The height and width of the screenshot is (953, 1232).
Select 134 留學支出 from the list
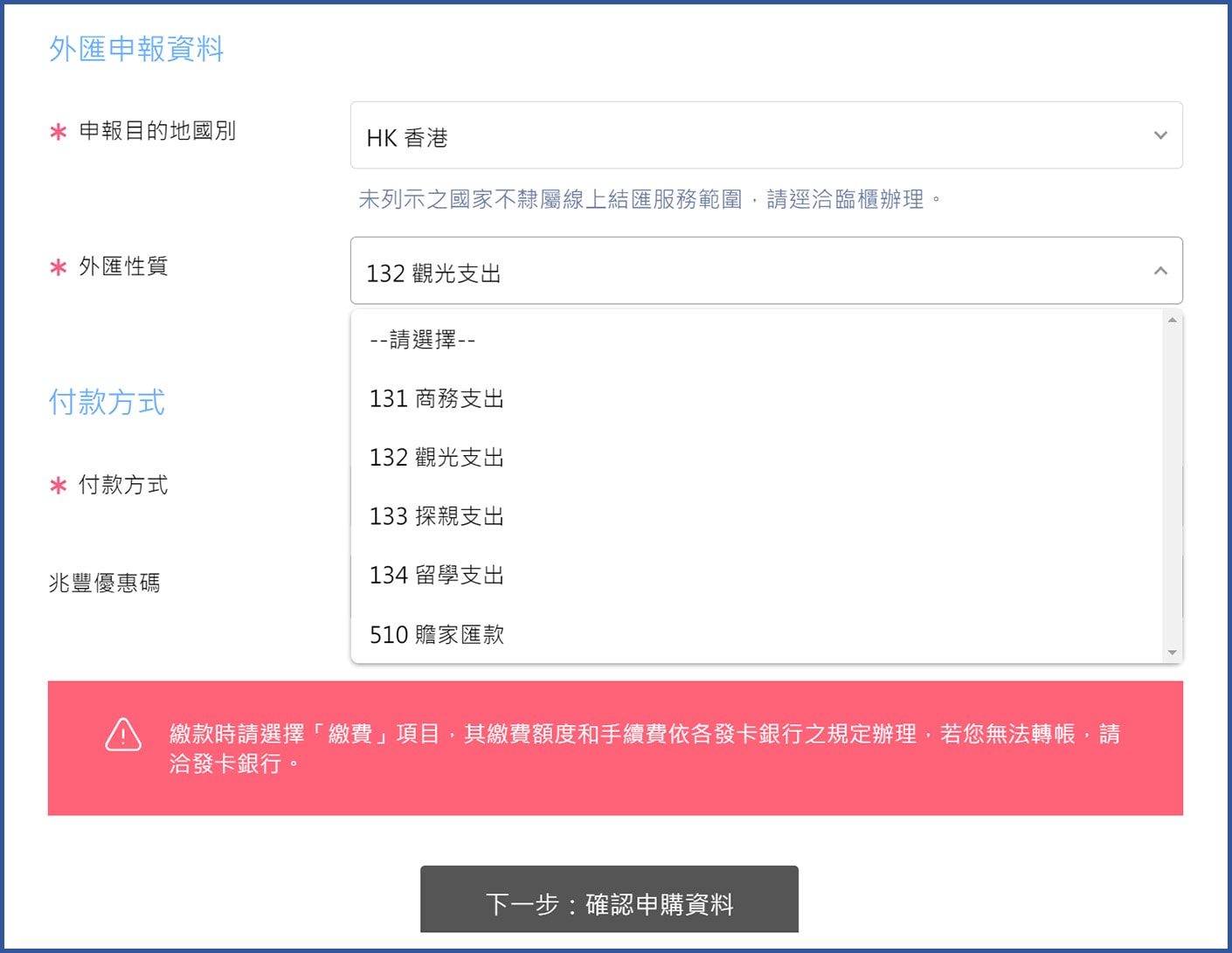tap(436, 575)
